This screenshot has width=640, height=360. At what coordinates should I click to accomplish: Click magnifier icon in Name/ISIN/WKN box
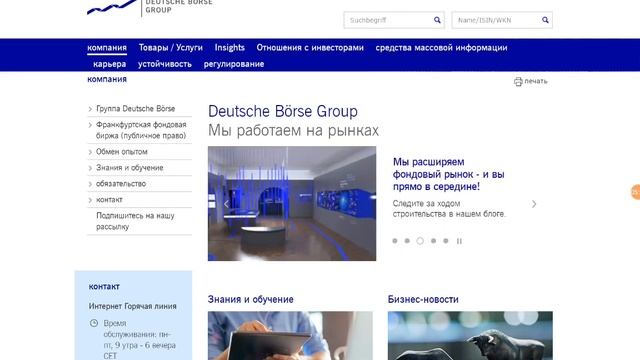(x=545, y=20)
